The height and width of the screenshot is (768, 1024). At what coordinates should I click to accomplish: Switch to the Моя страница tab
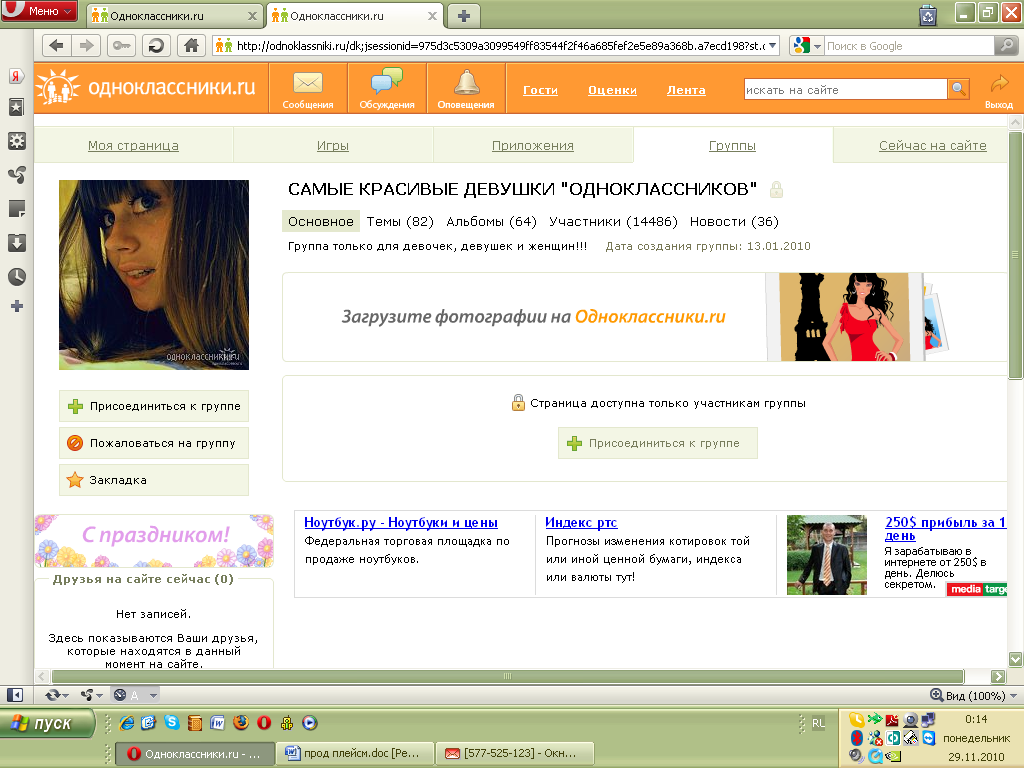coord(133,146)
